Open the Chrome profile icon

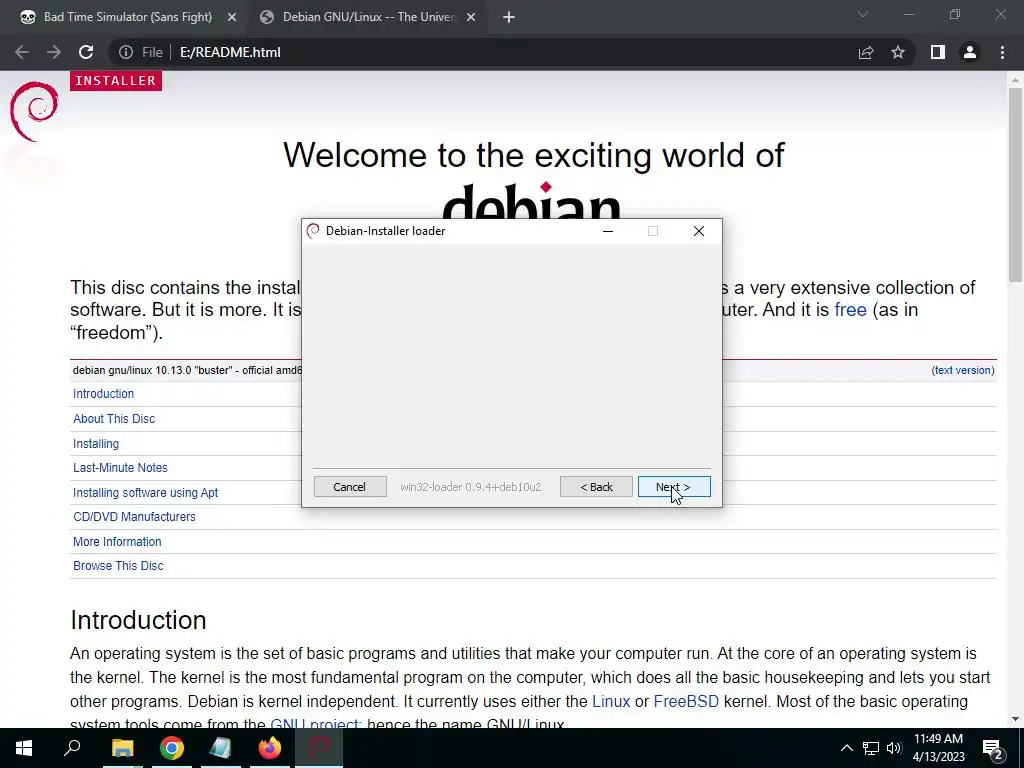pos(970,52)
